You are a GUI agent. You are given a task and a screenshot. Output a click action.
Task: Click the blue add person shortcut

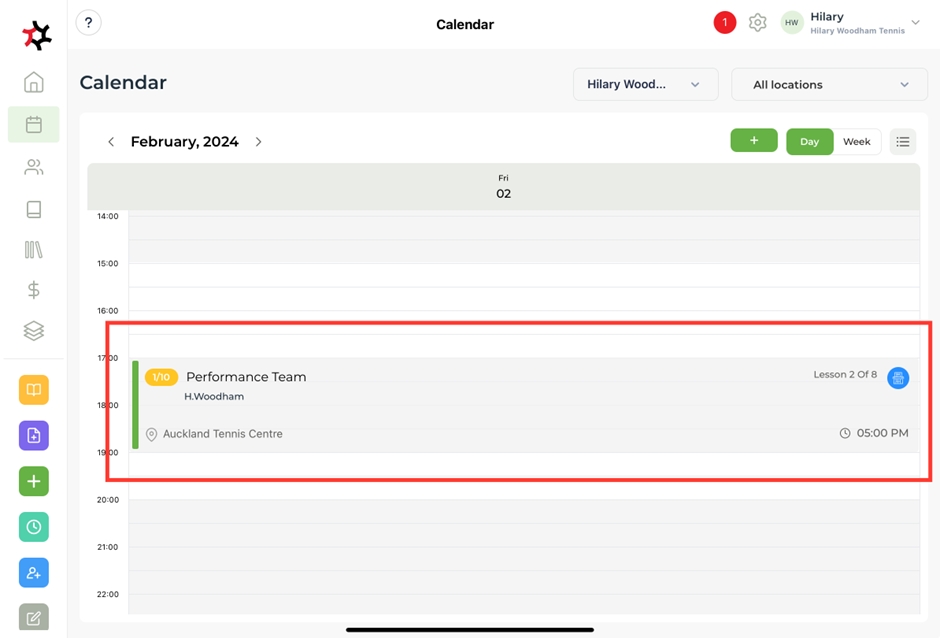(x=34, y=573)
